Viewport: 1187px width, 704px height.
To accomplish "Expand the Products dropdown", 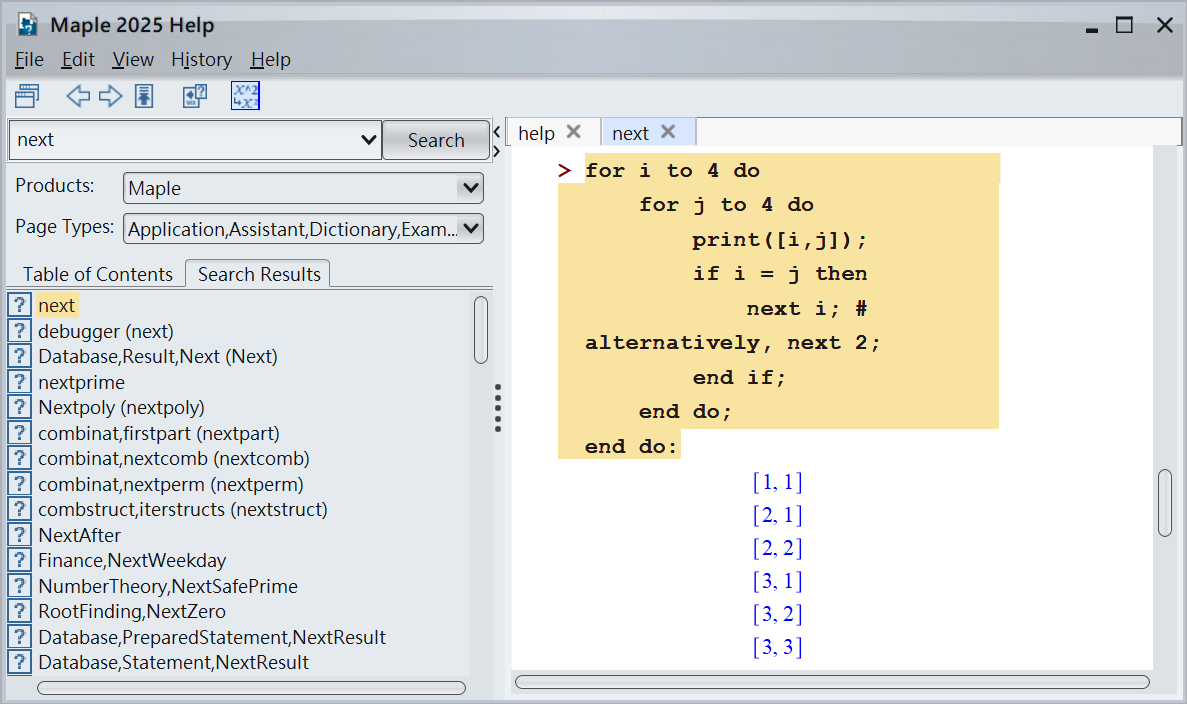I will (469, 188).
